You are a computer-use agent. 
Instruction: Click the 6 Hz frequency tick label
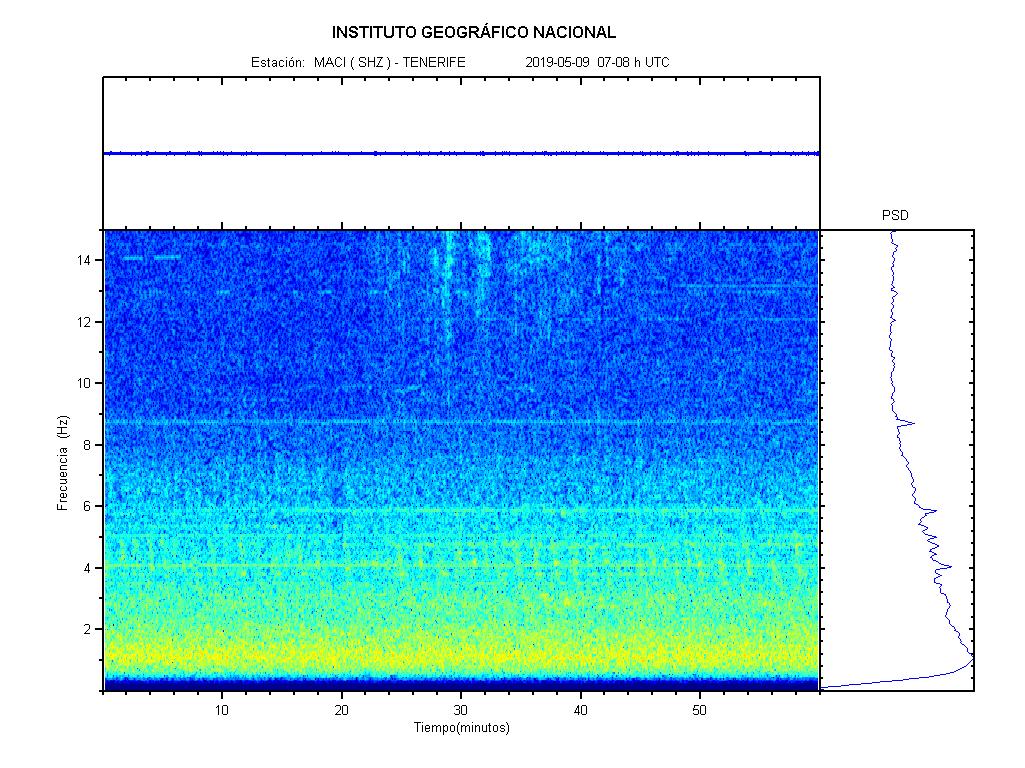pos(89,506)
